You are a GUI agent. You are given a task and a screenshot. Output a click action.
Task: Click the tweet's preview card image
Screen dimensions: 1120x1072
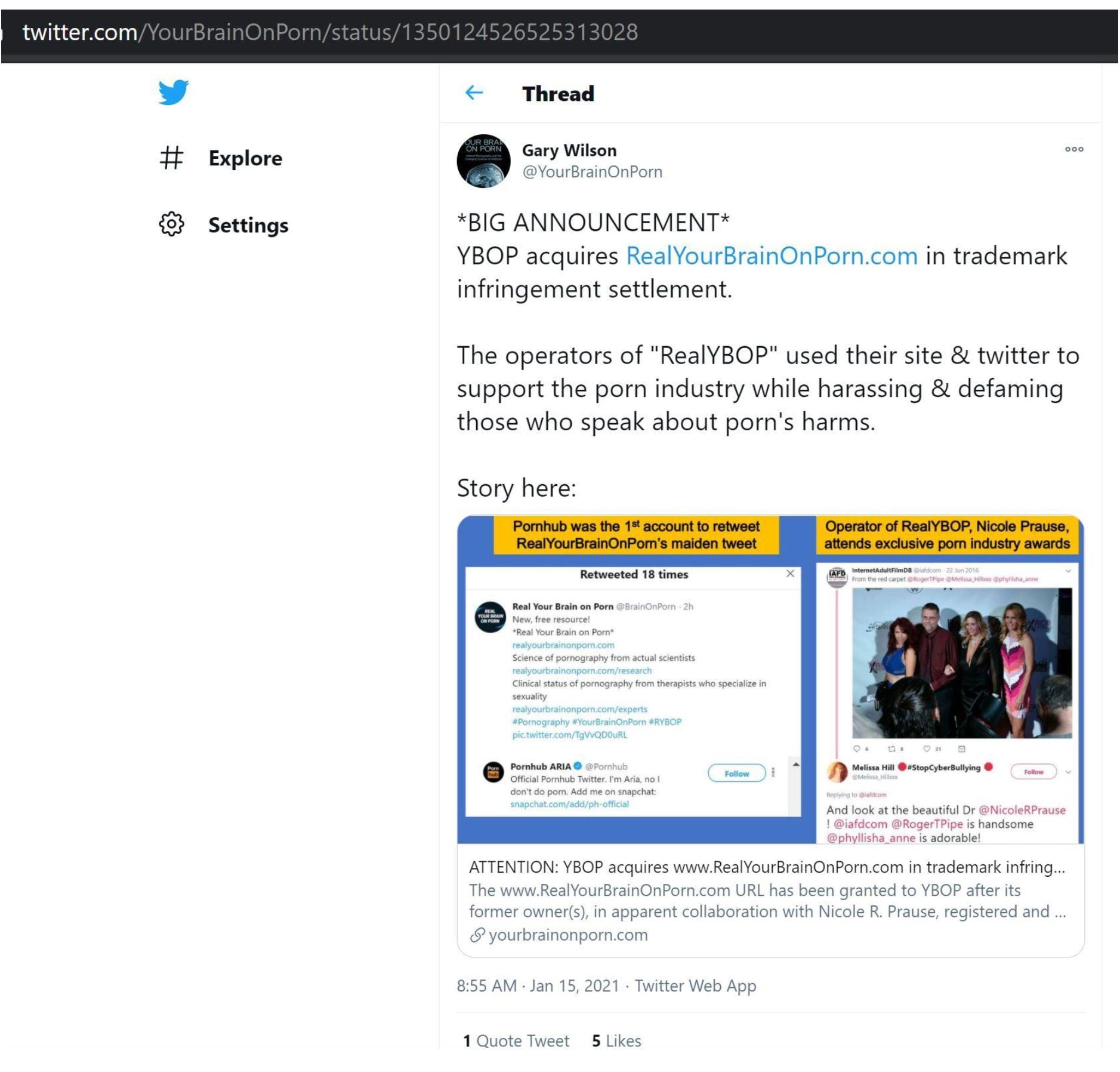770,679
